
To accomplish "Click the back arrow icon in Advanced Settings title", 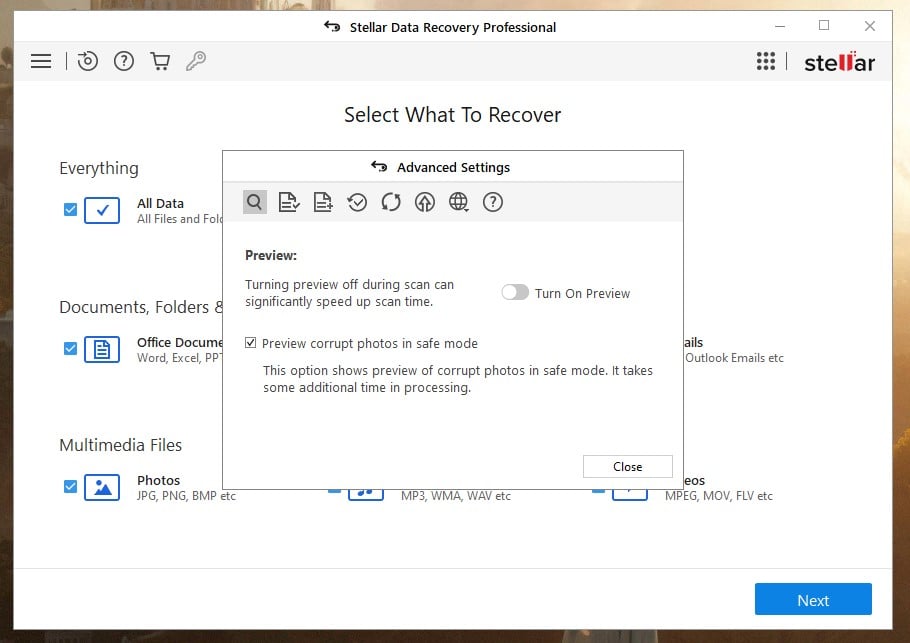I will click(x=379, y=167).
